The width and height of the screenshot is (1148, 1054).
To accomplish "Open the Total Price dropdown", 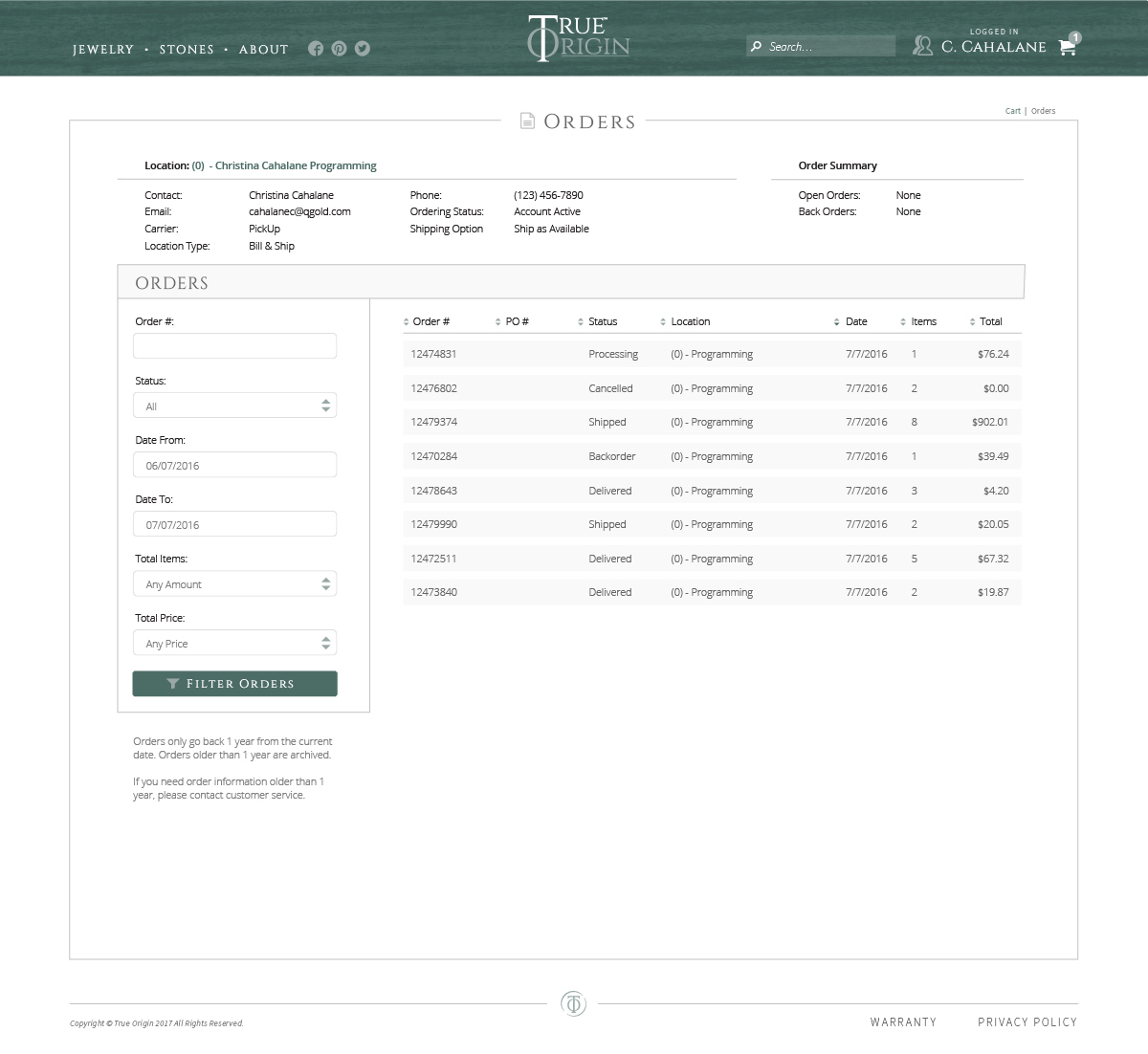I will coord(234,642).
